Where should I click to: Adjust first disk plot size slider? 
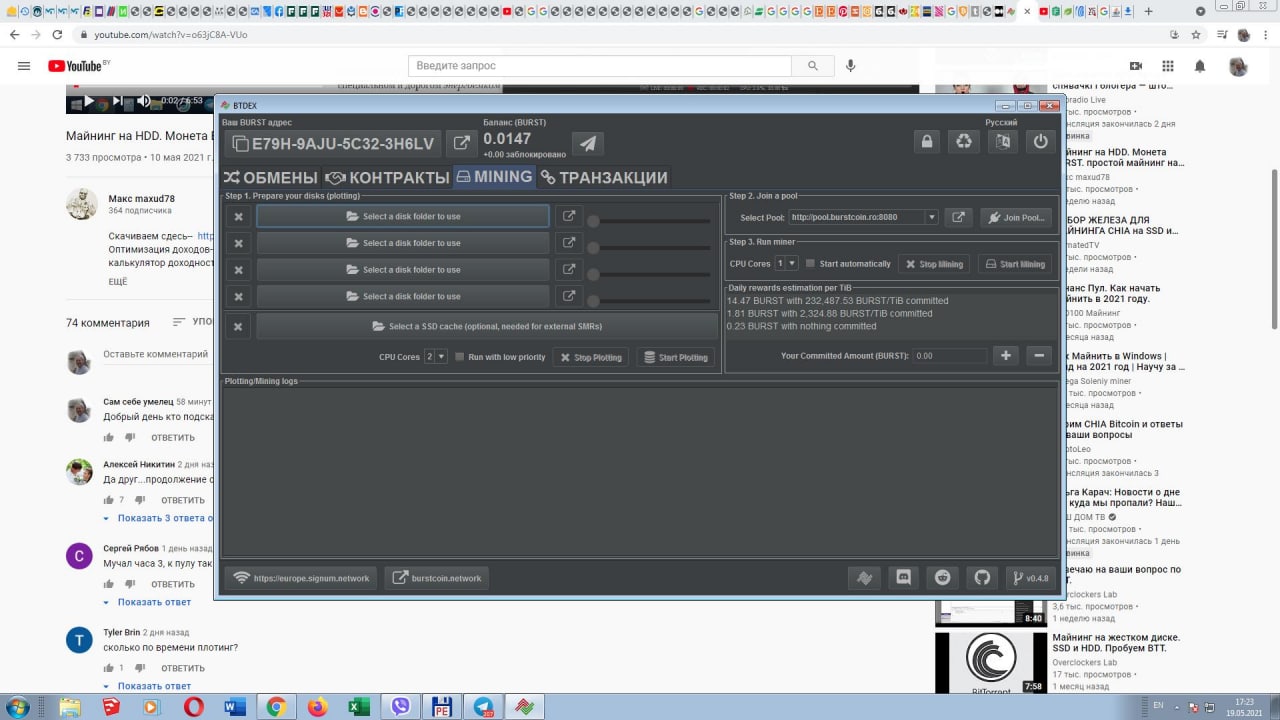point(650,220)
